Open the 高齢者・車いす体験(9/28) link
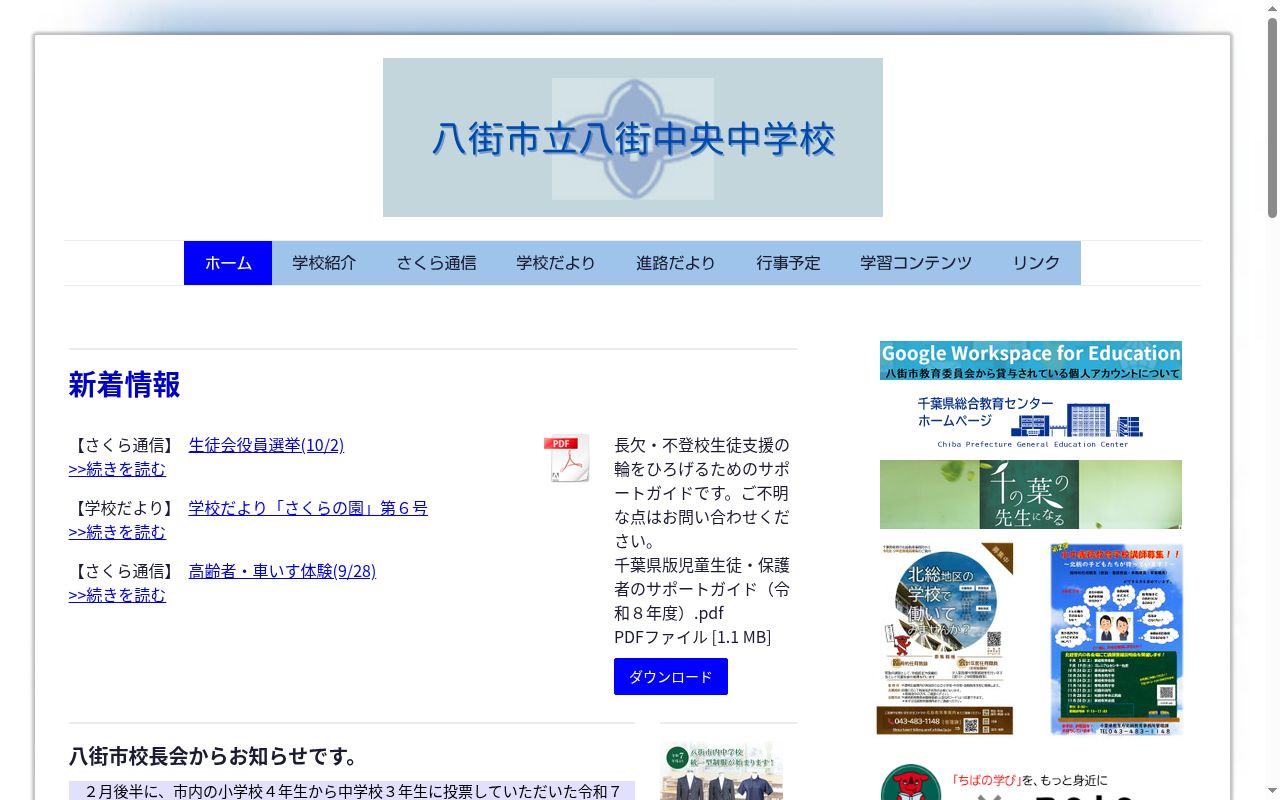 tap(282, 571)
